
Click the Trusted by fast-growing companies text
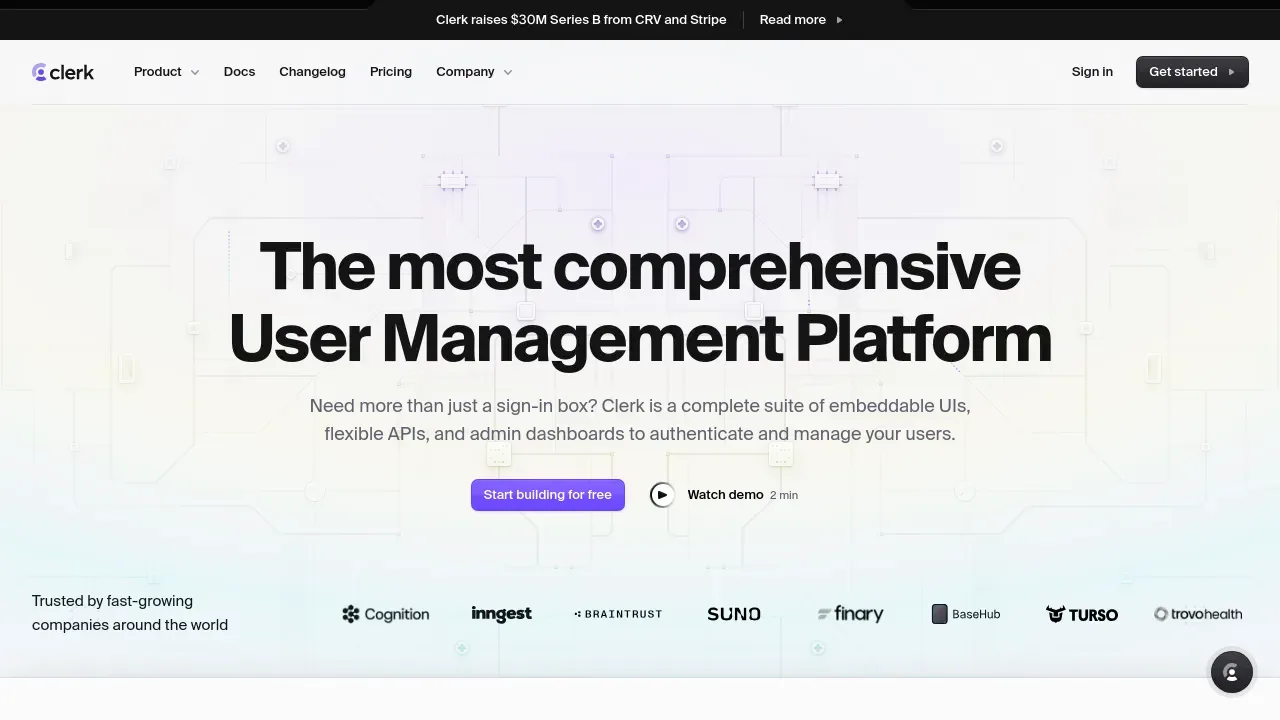pos(130,613)
